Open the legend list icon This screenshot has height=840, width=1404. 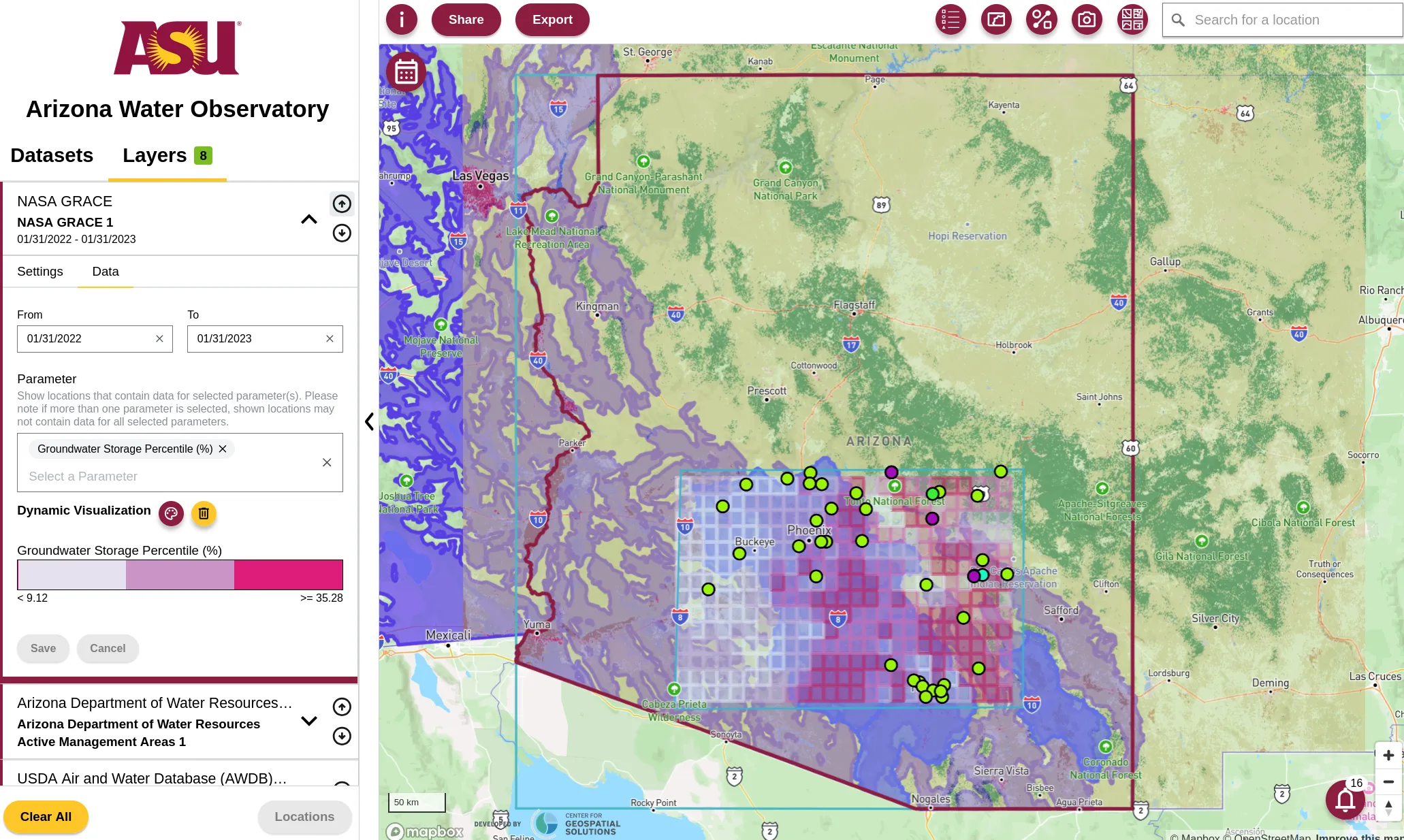[x=951, y=20]
